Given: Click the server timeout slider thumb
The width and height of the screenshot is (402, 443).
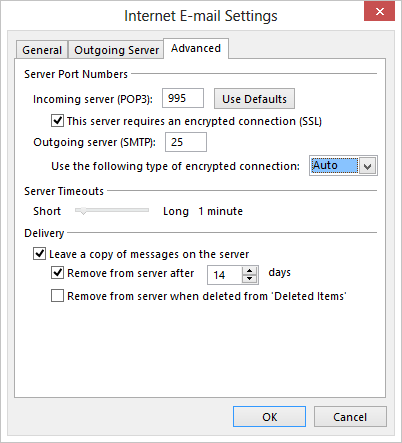Looking at the screenshot, I should pyautogui.click(x=83, y=211).
